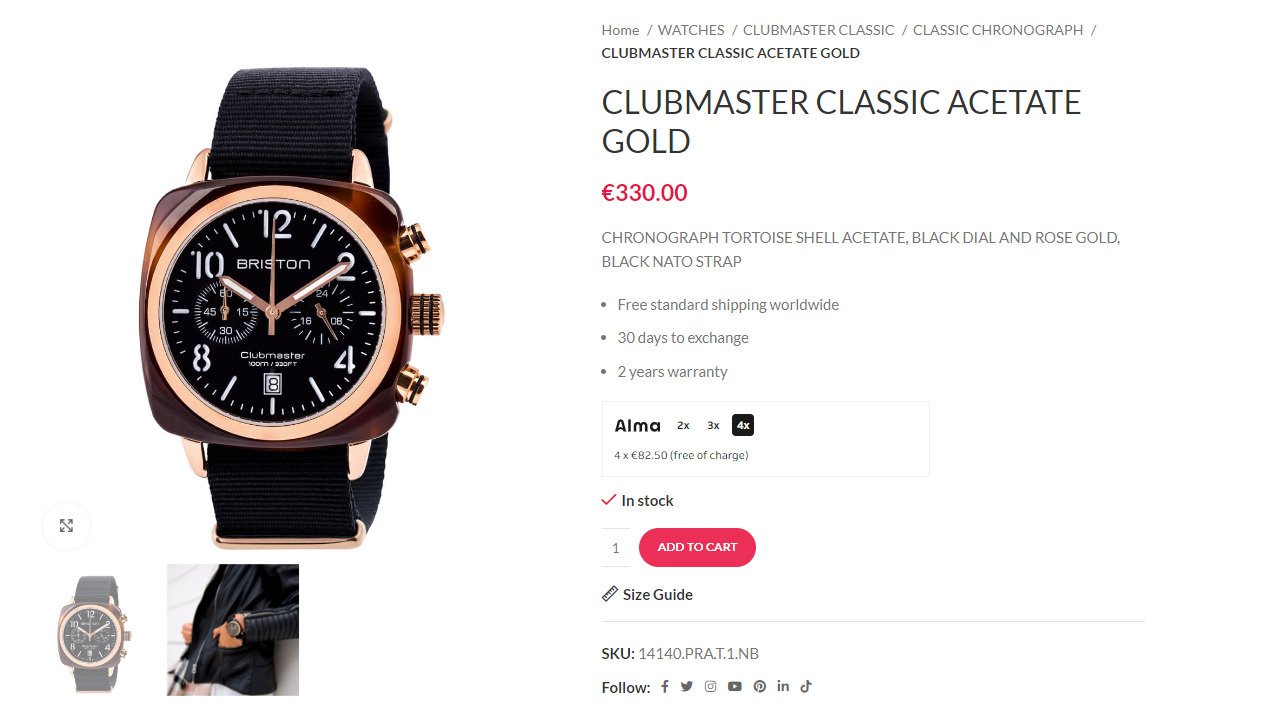This screenshot has width=1271, height=708.
Task: Go to Home breadcrumb
Action: (x=620, y=30)
